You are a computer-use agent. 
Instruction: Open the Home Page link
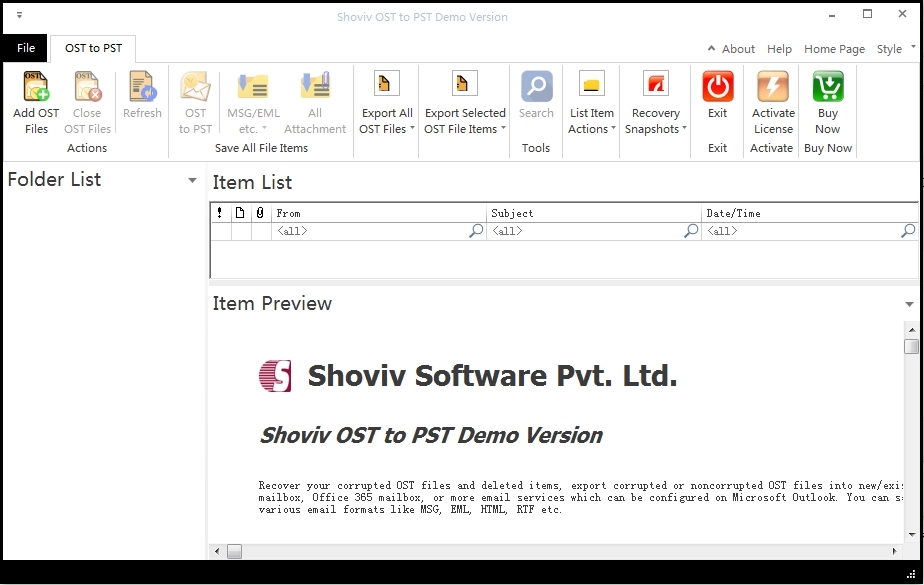[834, 49]
